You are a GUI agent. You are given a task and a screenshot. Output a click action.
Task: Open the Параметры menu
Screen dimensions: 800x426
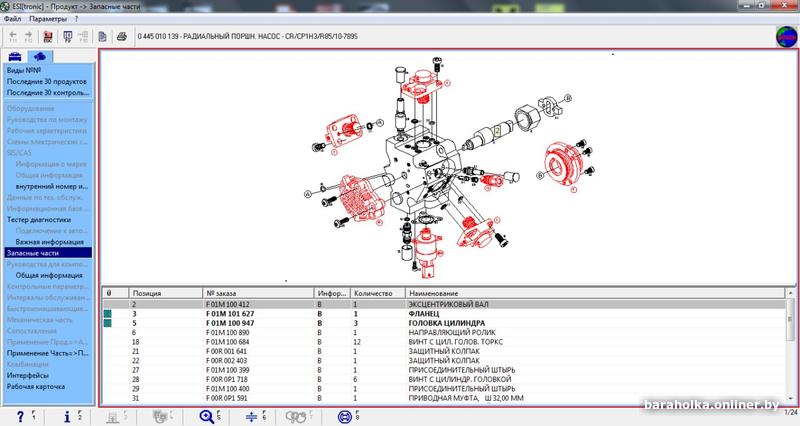point(48,19)
